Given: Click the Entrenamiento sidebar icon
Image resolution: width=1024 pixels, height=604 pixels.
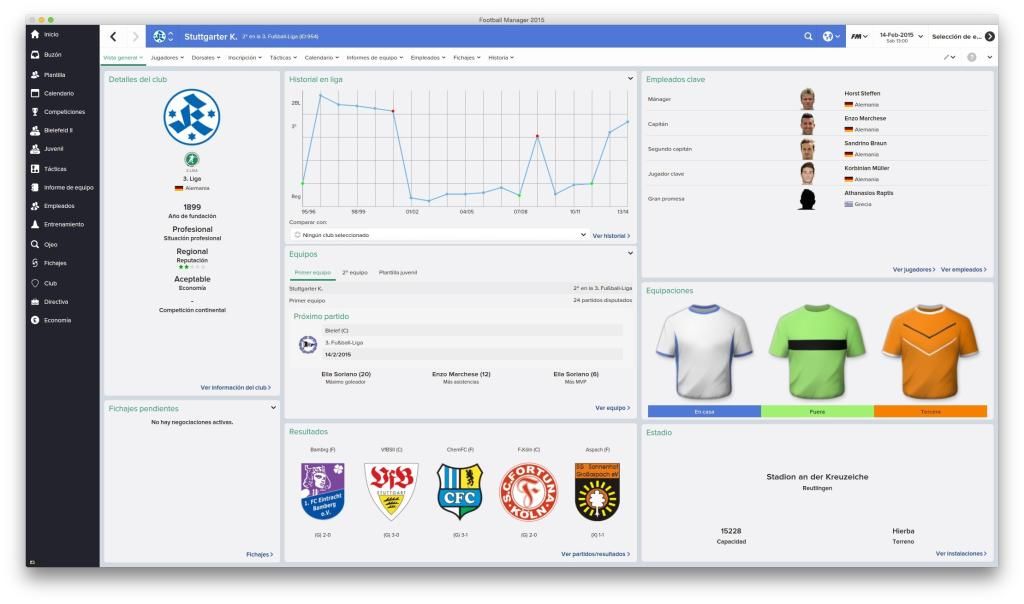Looking at the screenshot, I should [35, 225].
